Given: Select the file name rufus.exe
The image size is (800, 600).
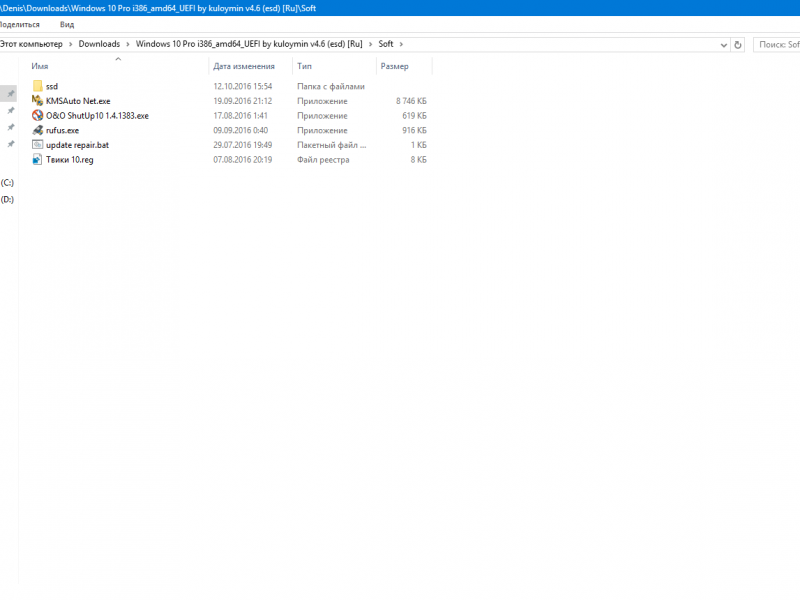Looking at the screenshot, I should pyautogui.click(x=63, y=131).
